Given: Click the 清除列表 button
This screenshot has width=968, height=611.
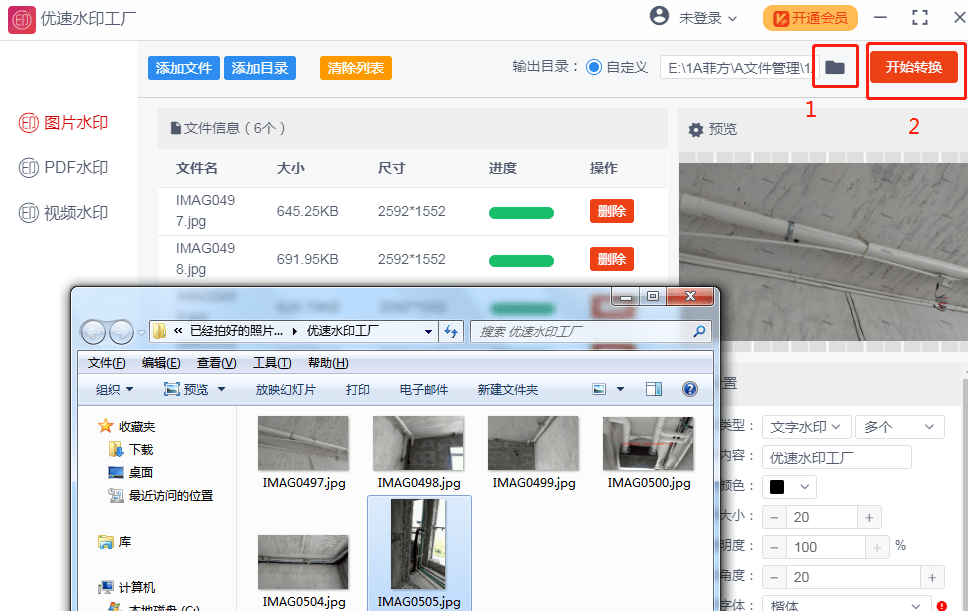Looking at the screenshot, I should [356, 68].
